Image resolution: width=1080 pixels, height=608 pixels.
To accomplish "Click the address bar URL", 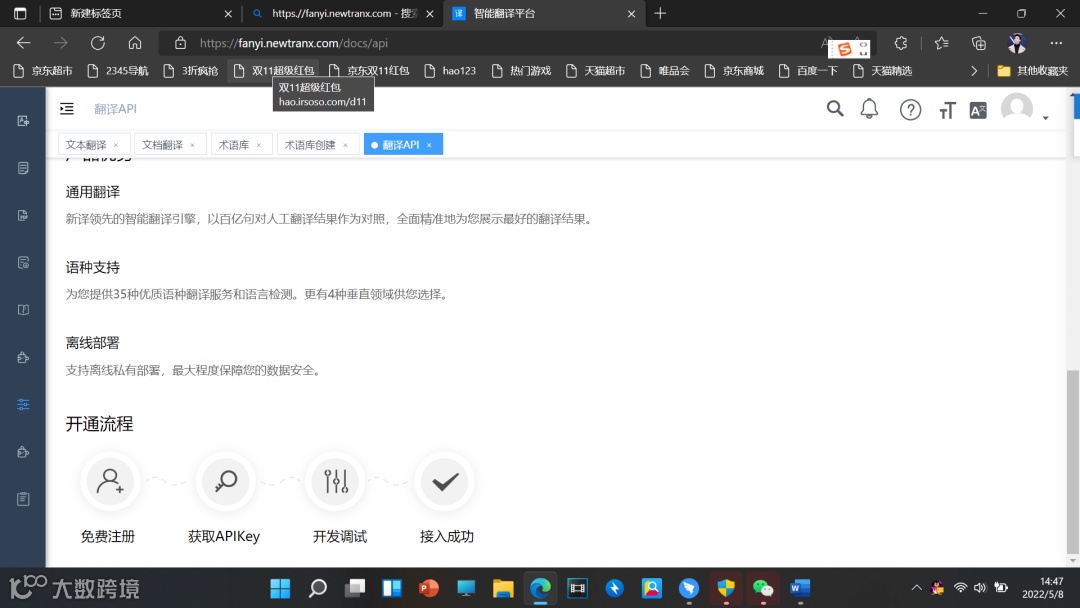I will (294, 43).
